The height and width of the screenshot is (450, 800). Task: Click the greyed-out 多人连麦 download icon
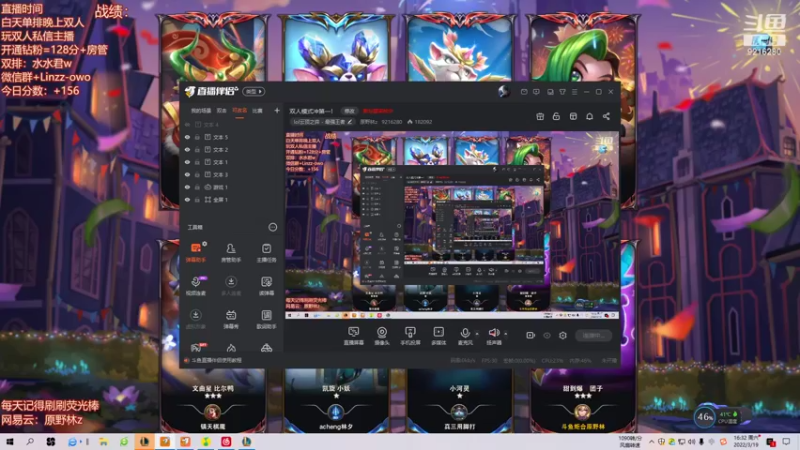pyautogui.click(x=231, y=282)
